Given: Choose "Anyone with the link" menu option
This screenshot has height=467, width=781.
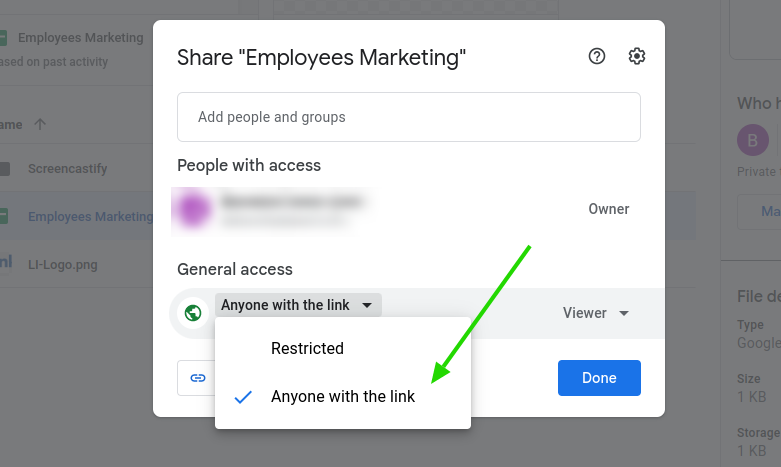Looking at the screenshot, I should (x=342, y=397).
